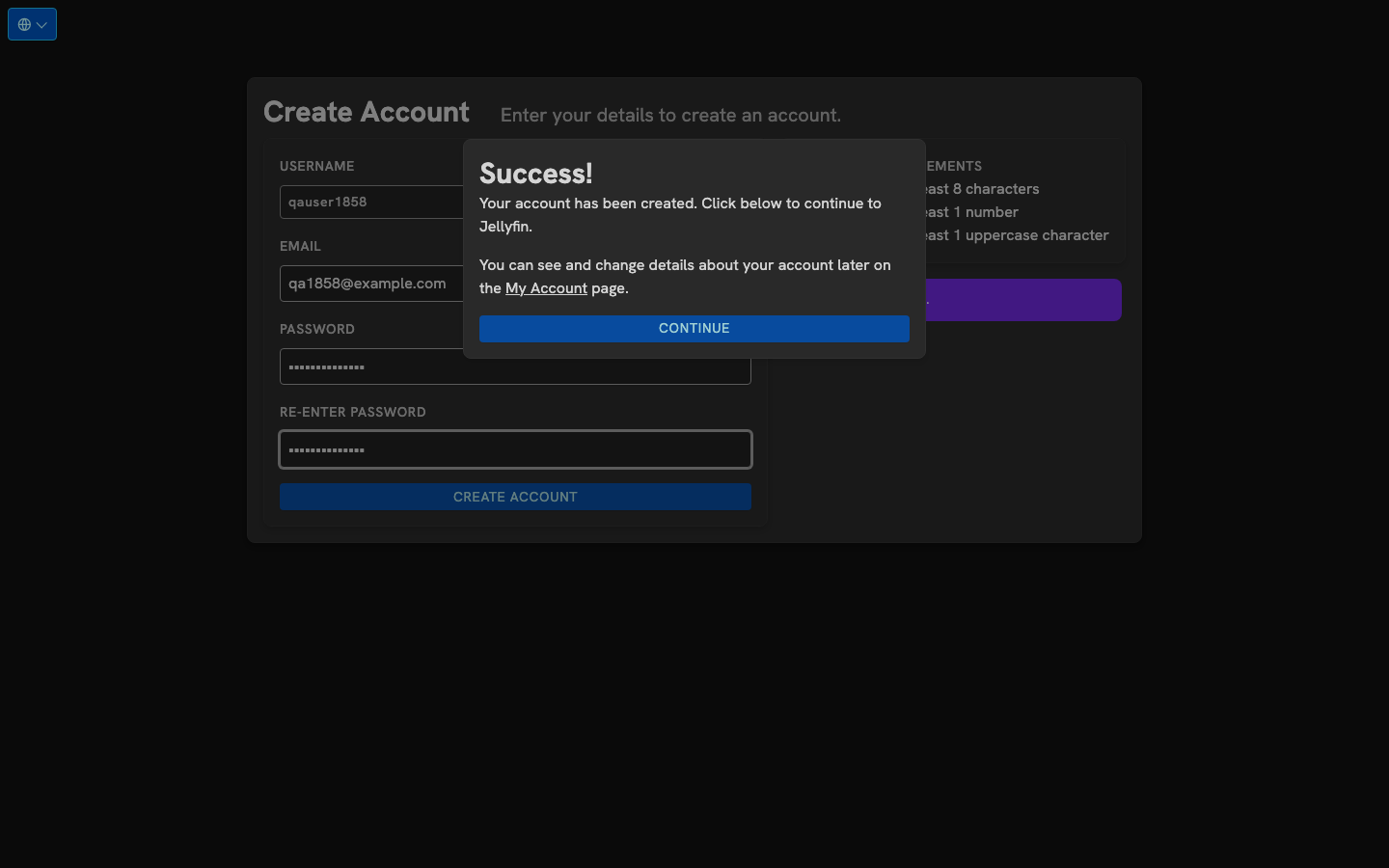Click the USERNAME field label
Viewport: 1389px width, 868px height.
[316, 166]
